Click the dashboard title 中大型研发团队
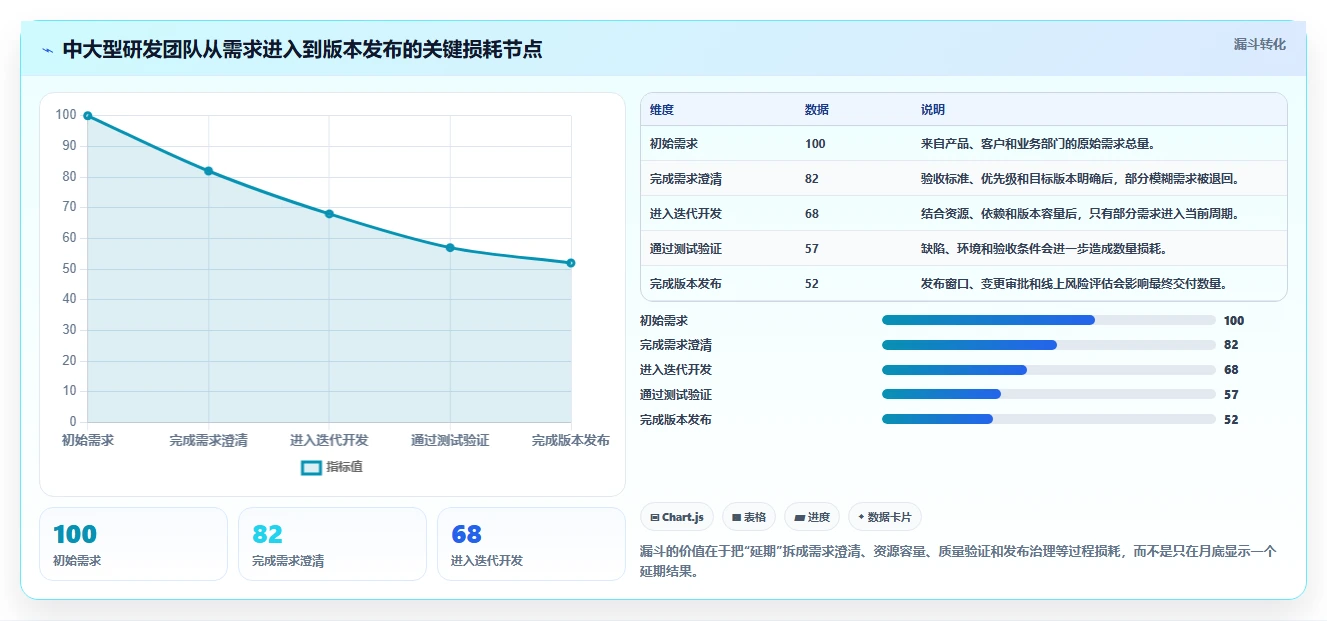1327x621 pixels. pyautogui.click(x=302, y=49)
